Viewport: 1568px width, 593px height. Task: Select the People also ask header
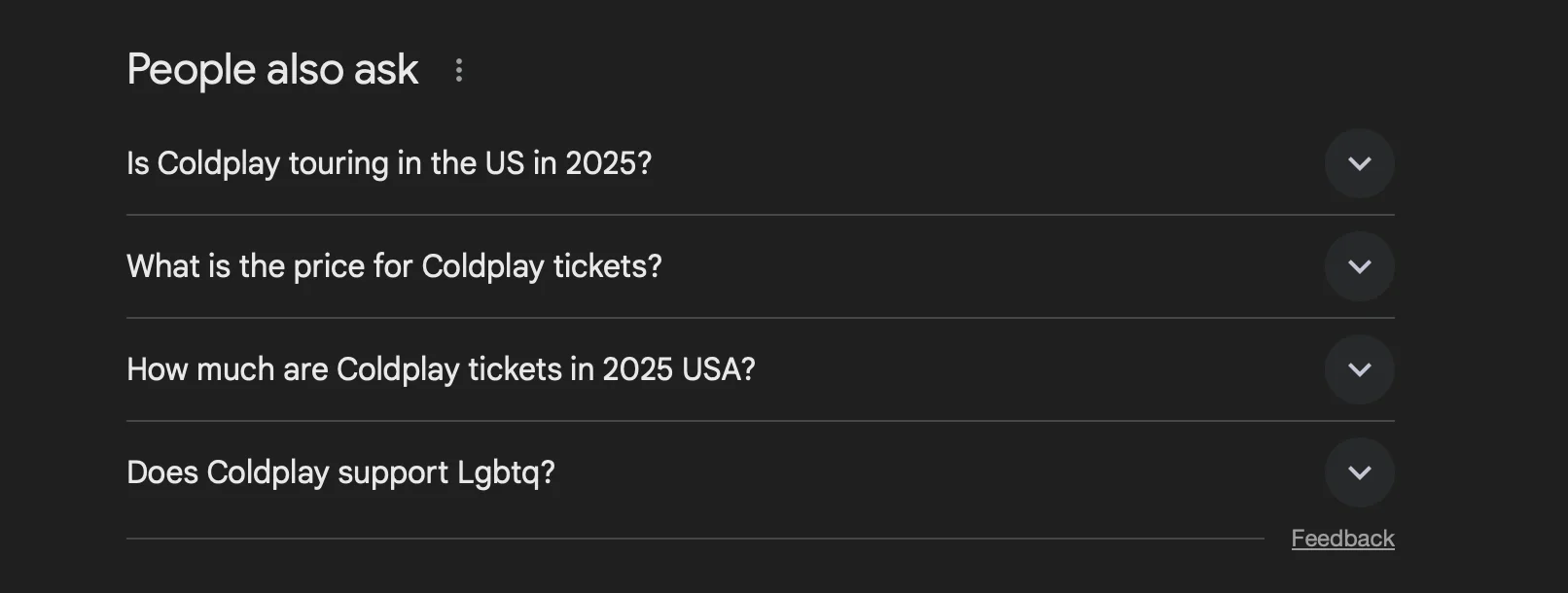point(272,69)
